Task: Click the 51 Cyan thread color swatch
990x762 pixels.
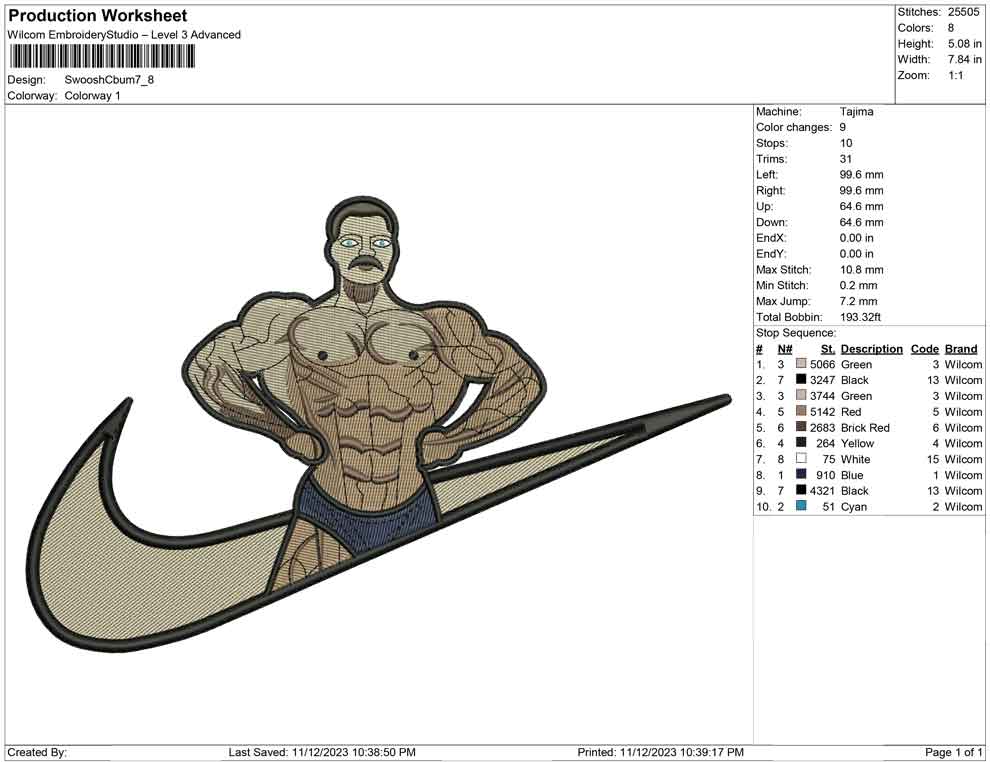Action: coord(801,506)
